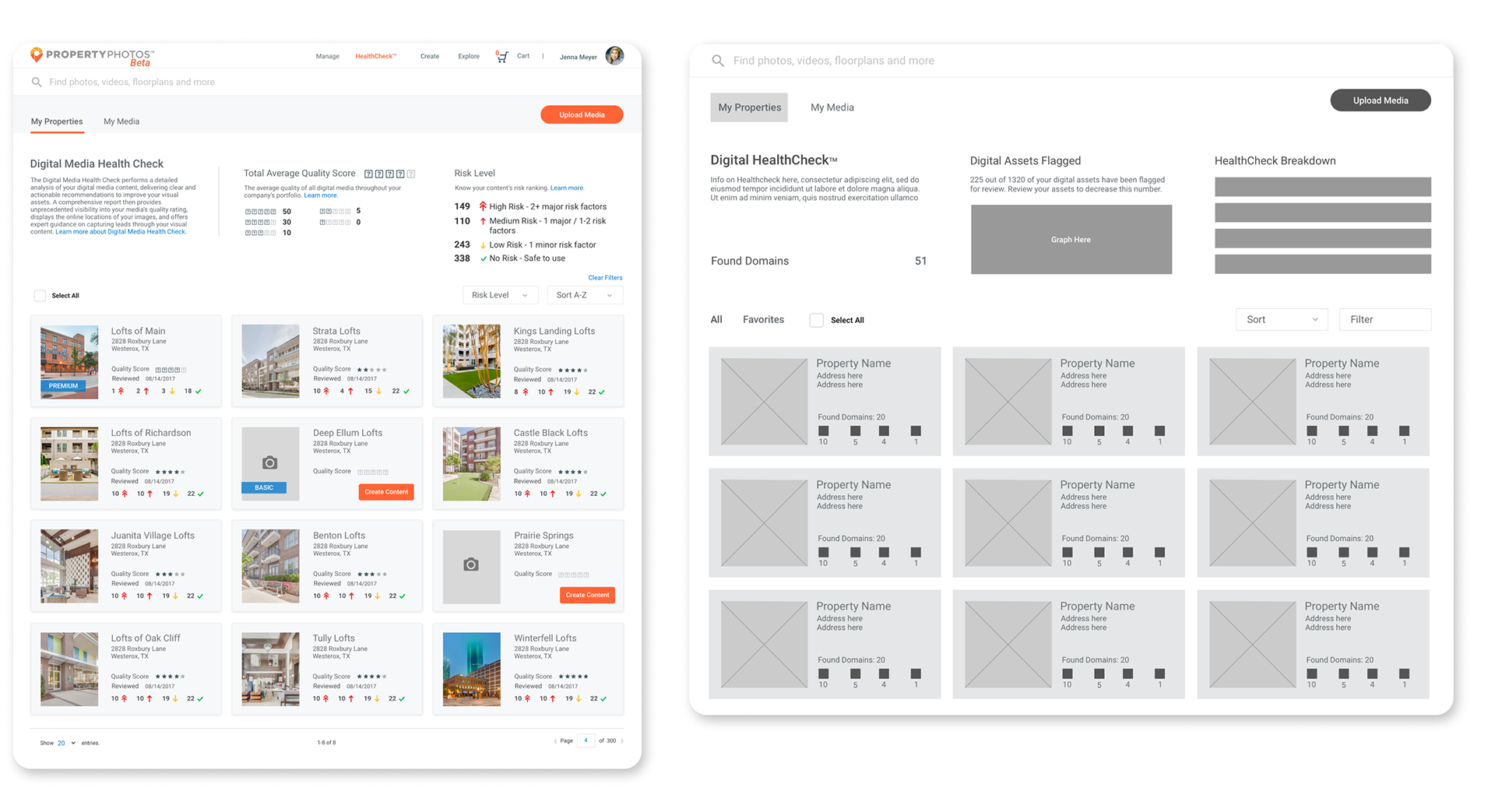Viewport: 1495px width, 812px height.
Task: Click the Total Average Quality Score rating icons
Action: [x=389, y=174]
